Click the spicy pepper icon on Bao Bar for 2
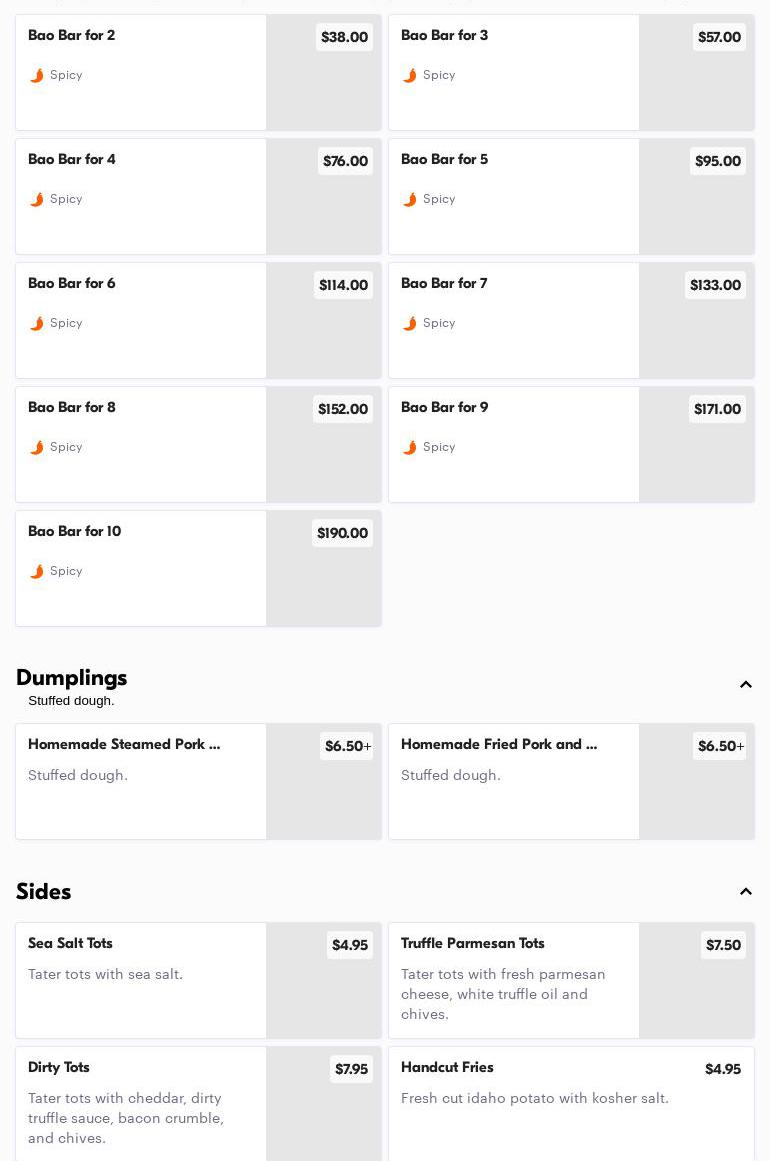This screenshot has height=1161, width=770. pyautogui.click(x=37, y=76)
